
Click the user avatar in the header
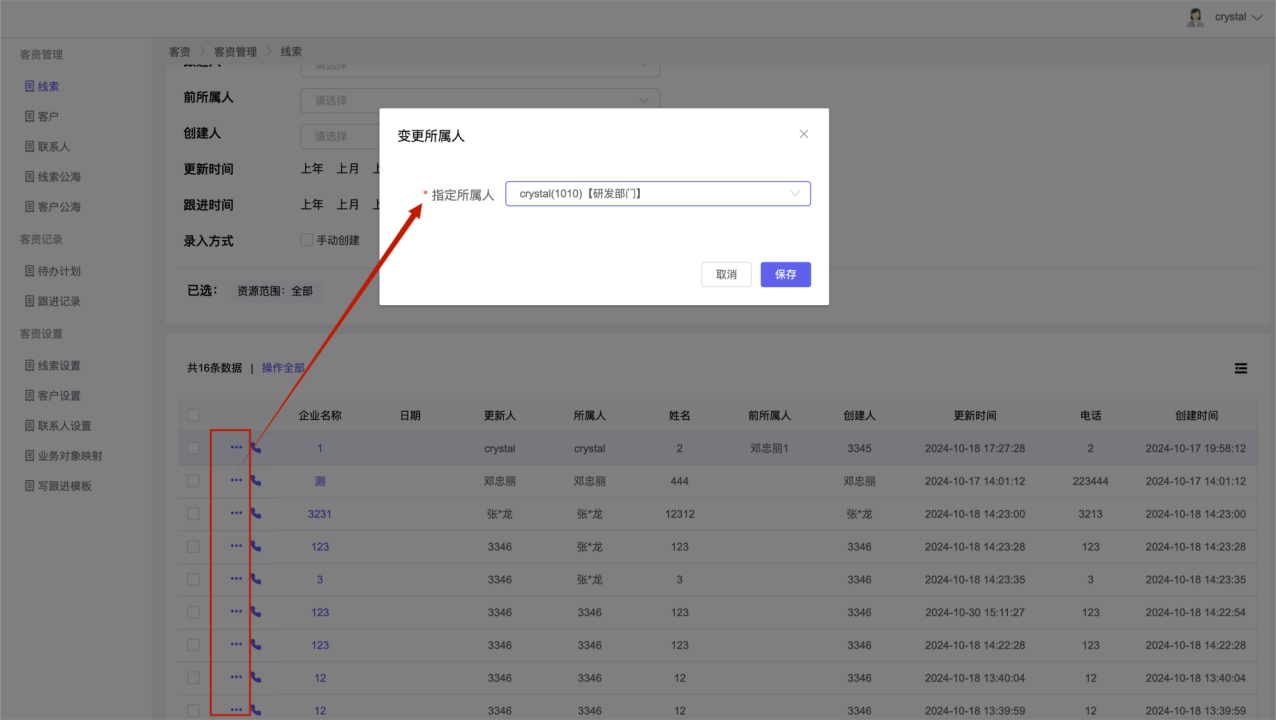(1195, 17)
